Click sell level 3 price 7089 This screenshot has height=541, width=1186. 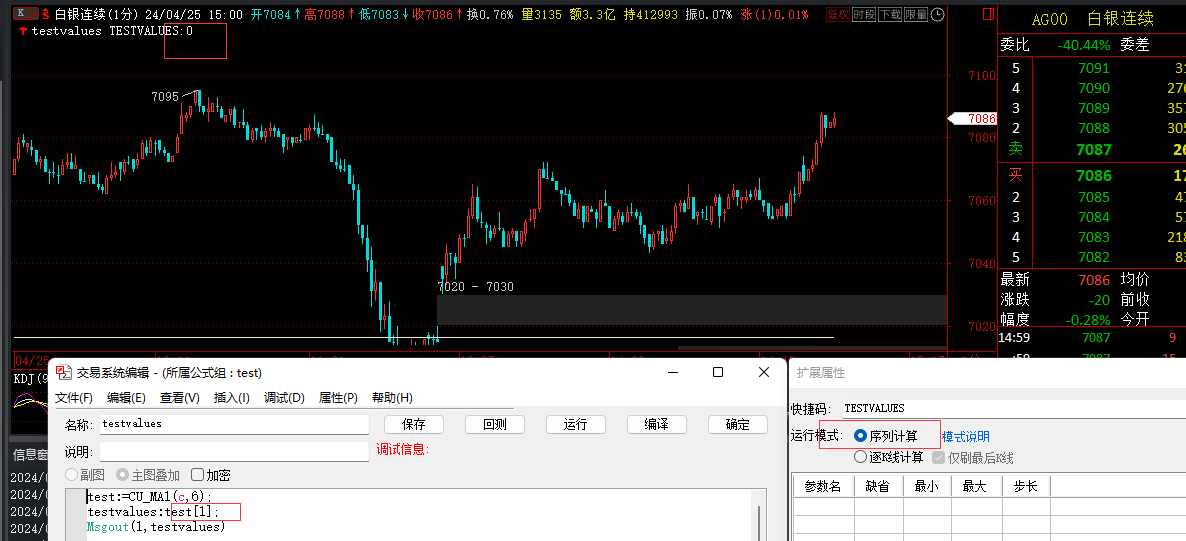pos(1093,108)
